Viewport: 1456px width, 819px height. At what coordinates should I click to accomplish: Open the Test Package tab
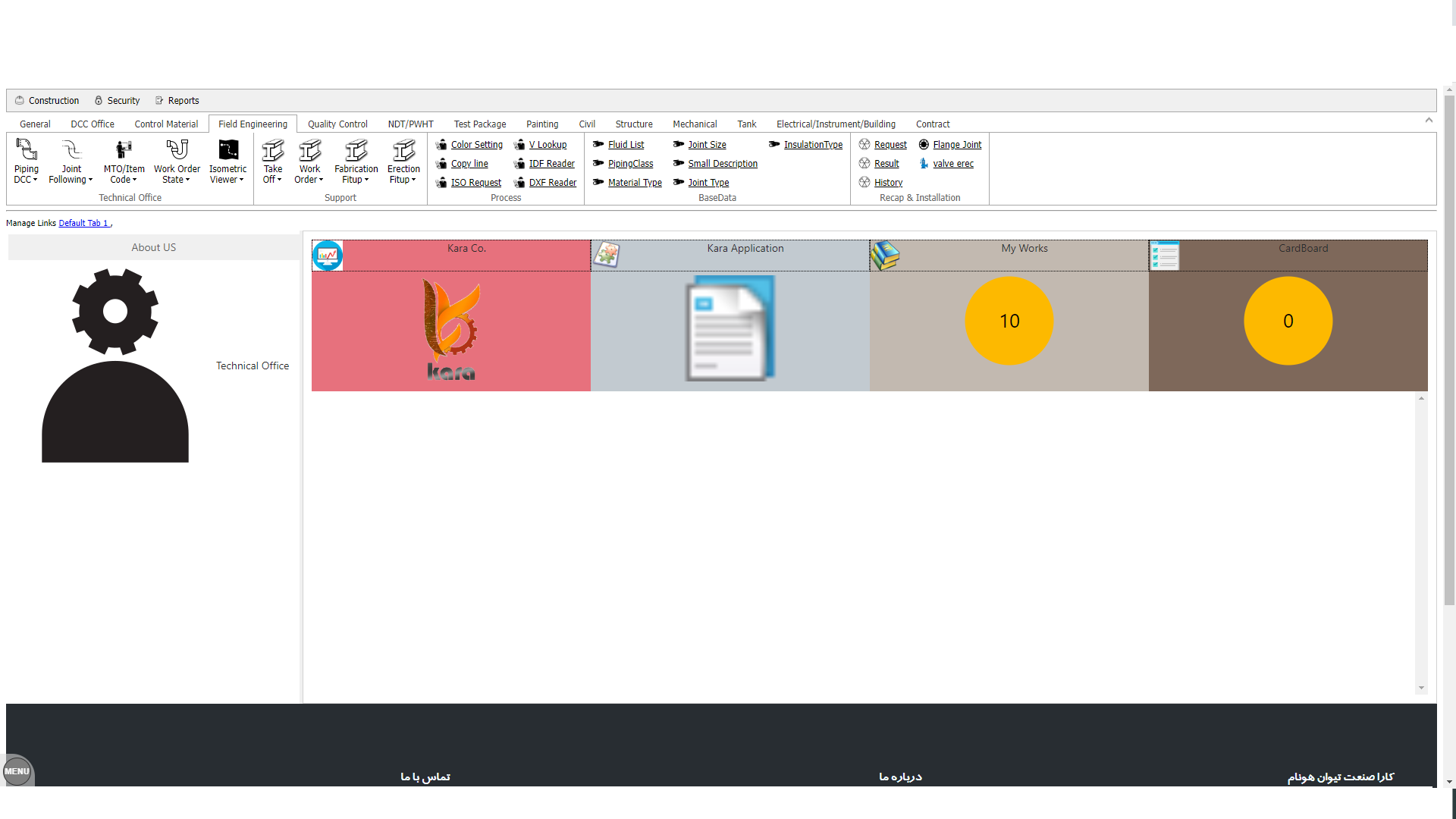tap(480, 124)
